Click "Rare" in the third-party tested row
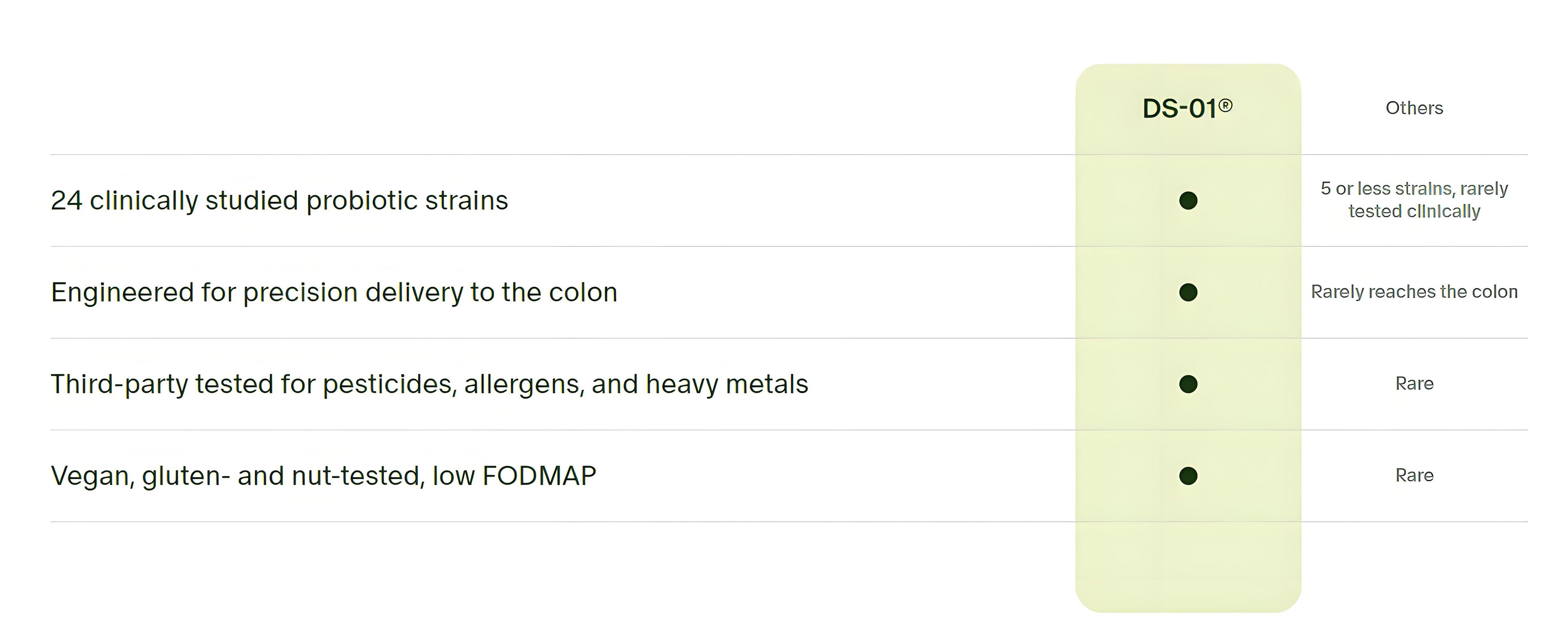The height and width of the screenshot is (638, 1568). [x=1414, y=384]
